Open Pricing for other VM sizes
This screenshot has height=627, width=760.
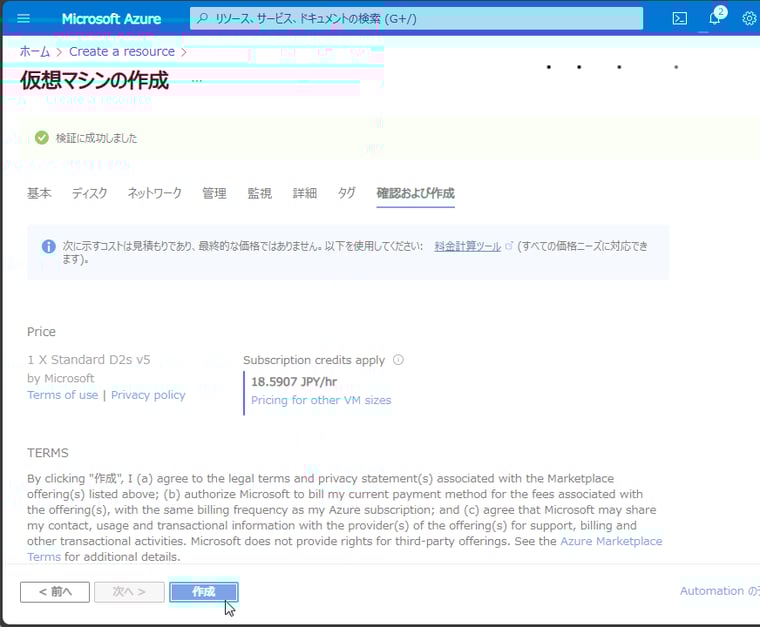coord(321,400)
